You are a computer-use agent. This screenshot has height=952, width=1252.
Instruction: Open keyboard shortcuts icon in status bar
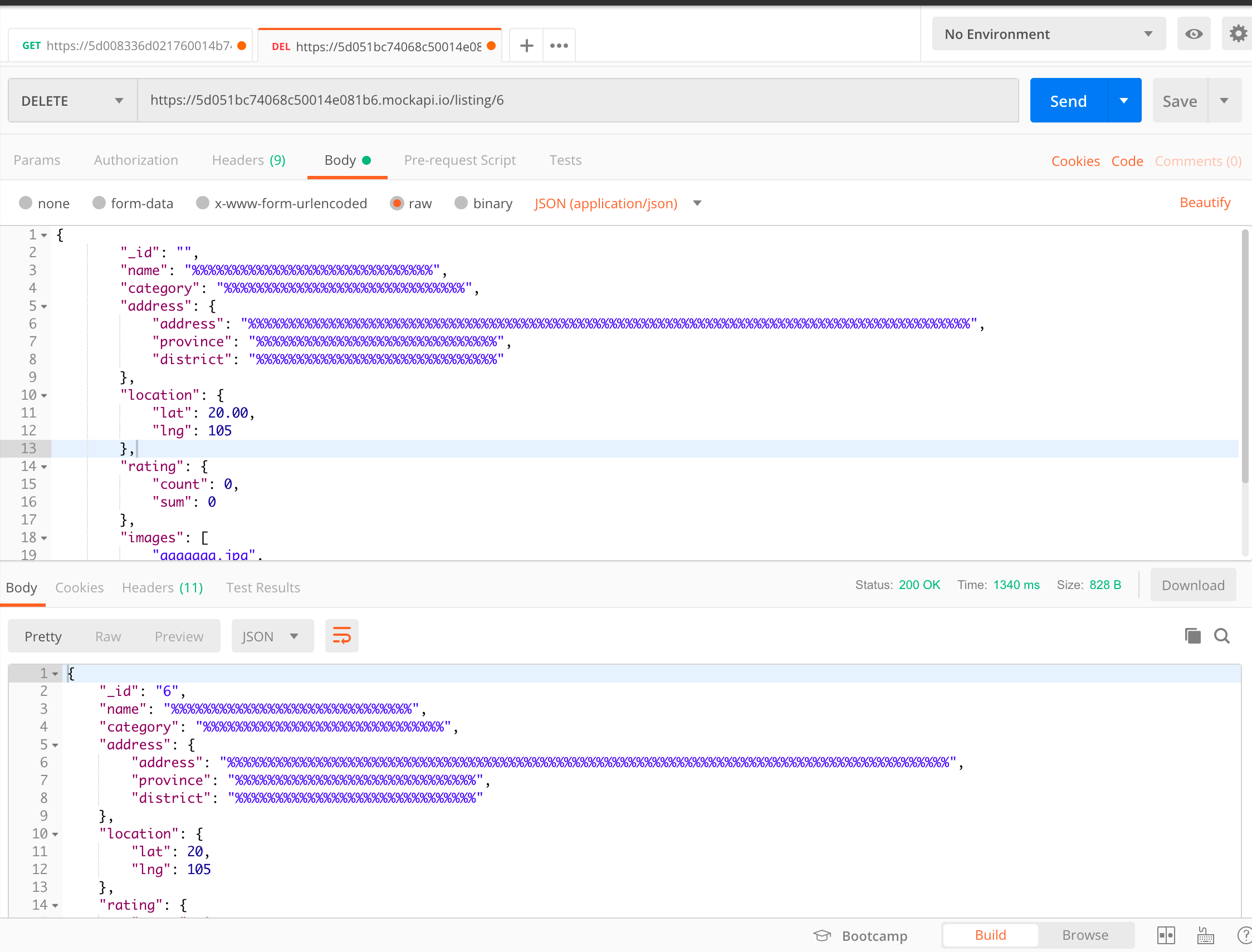tap(1205, 935)
